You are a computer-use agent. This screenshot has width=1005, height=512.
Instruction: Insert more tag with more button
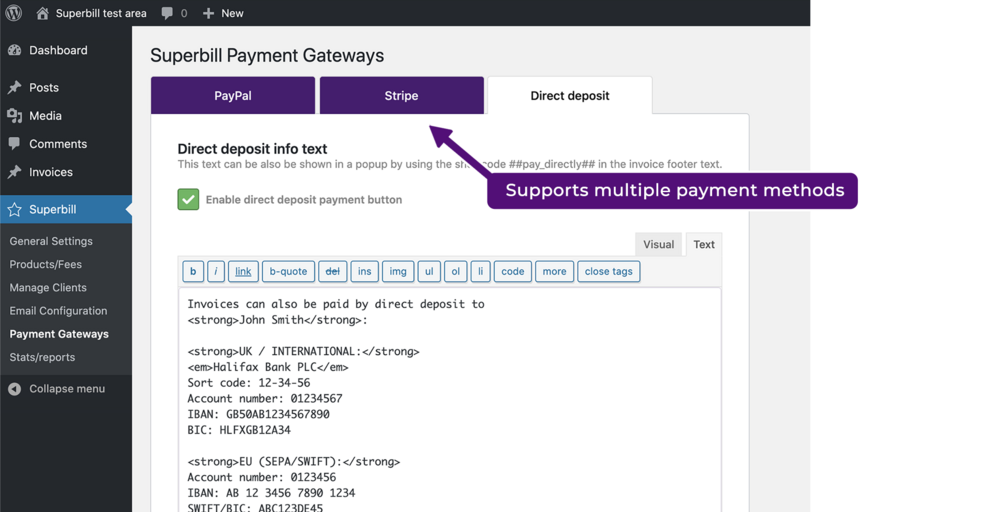(x=554, y=271)
